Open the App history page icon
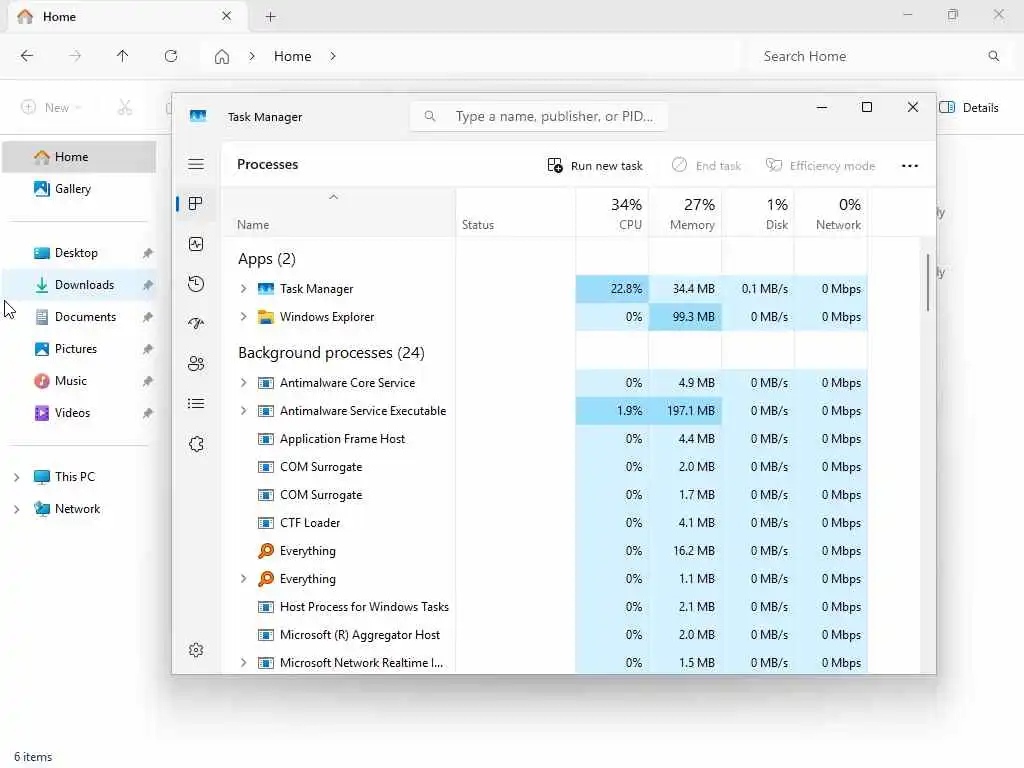Viewport: 1024px width, 768px height. (x=196, y=284)
